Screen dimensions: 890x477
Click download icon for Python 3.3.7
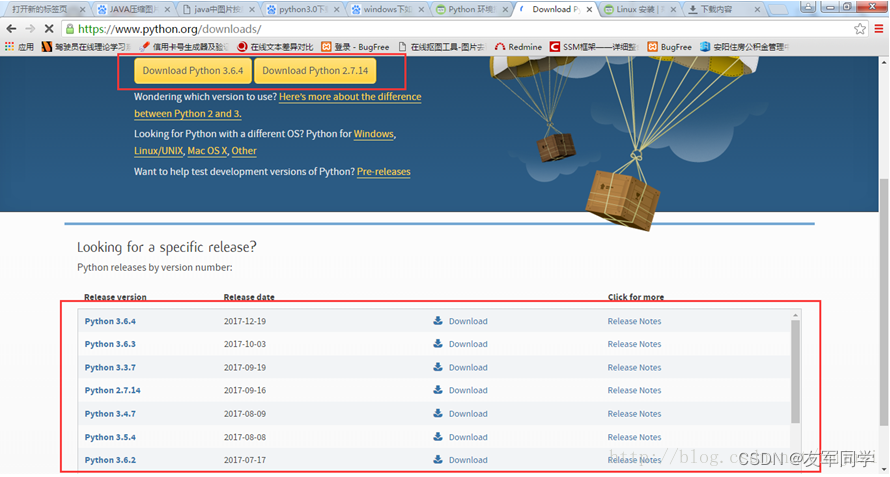click(x=438, y=367)
